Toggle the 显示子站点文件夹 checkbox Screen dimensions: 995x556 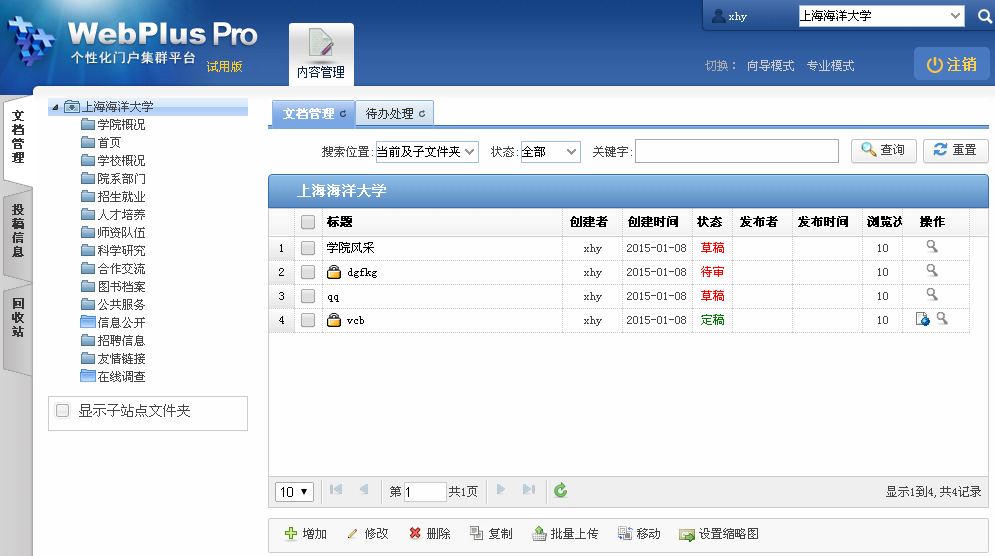(x=63, y=410)
